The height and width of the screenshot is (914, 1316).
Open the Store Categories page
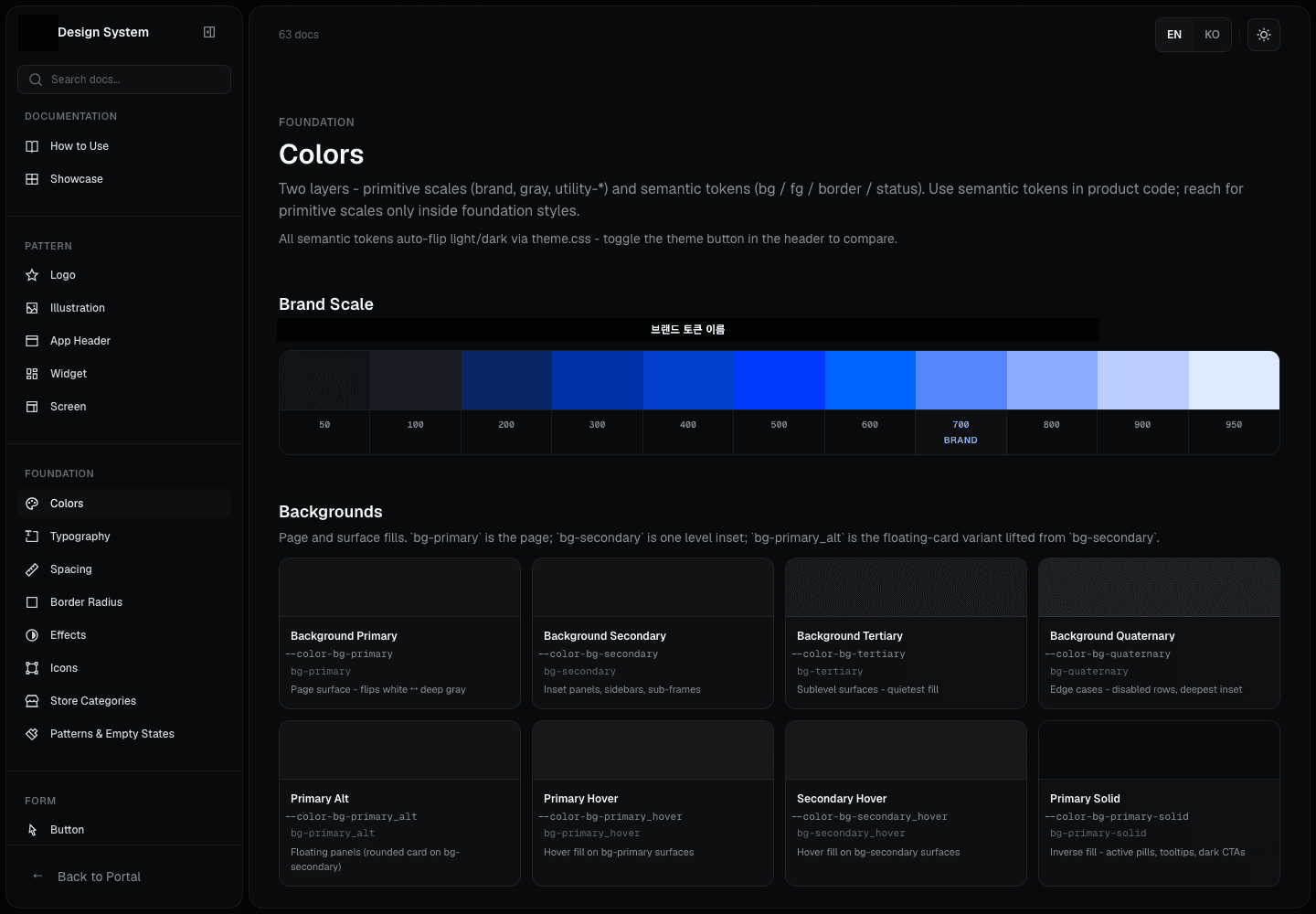click(124, 701)
